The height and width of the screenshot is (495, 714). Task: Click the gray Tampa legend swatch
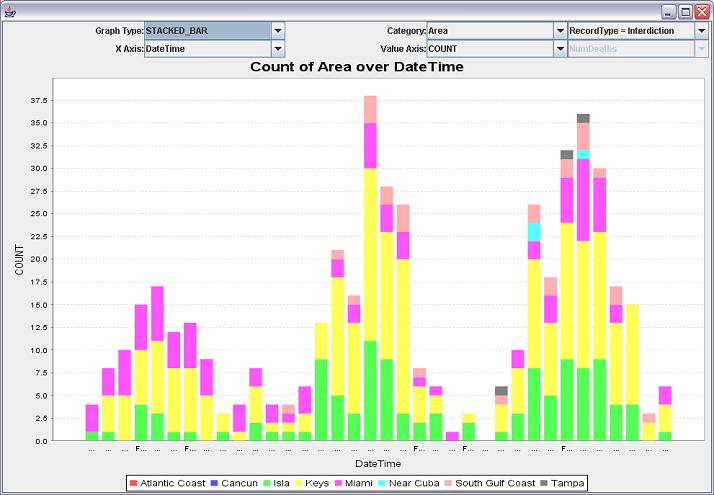(544, 483)
